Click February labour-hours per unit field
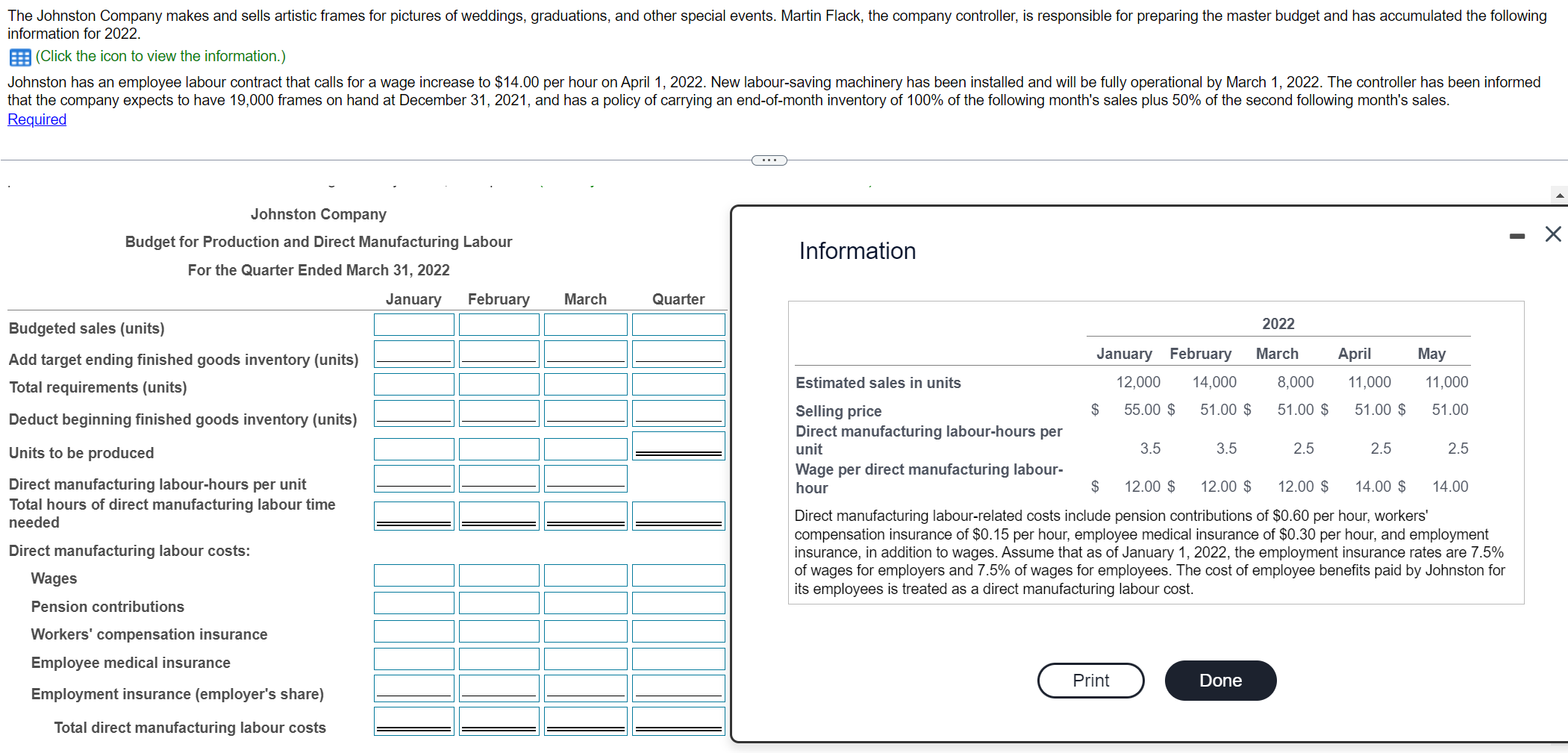This screenshot has width=1568, height=753. [499, 479]
